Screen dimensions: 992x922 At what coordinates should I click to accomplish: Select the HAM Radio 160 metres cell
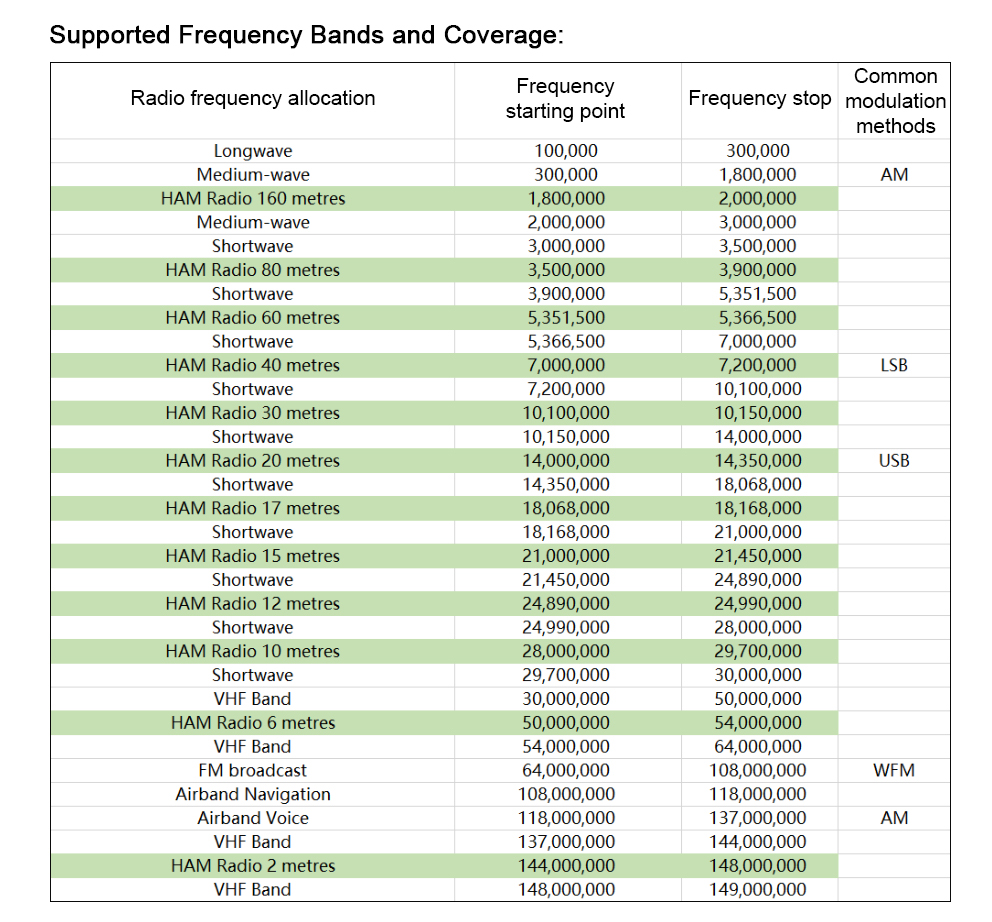click(253, 199)
